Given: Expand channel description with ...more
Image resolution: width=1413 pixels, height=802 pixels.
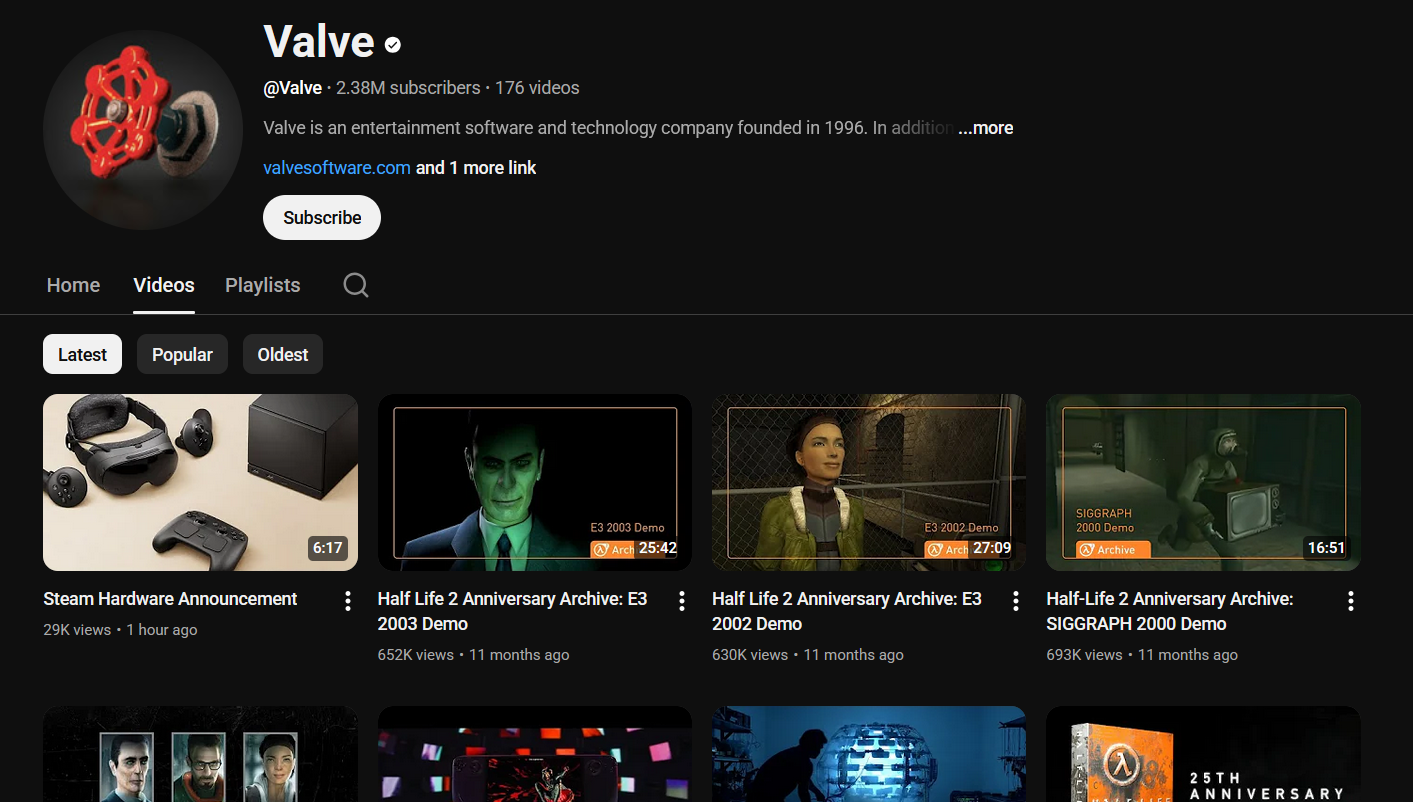Looking at the screenshot, I should pos(986,128).
